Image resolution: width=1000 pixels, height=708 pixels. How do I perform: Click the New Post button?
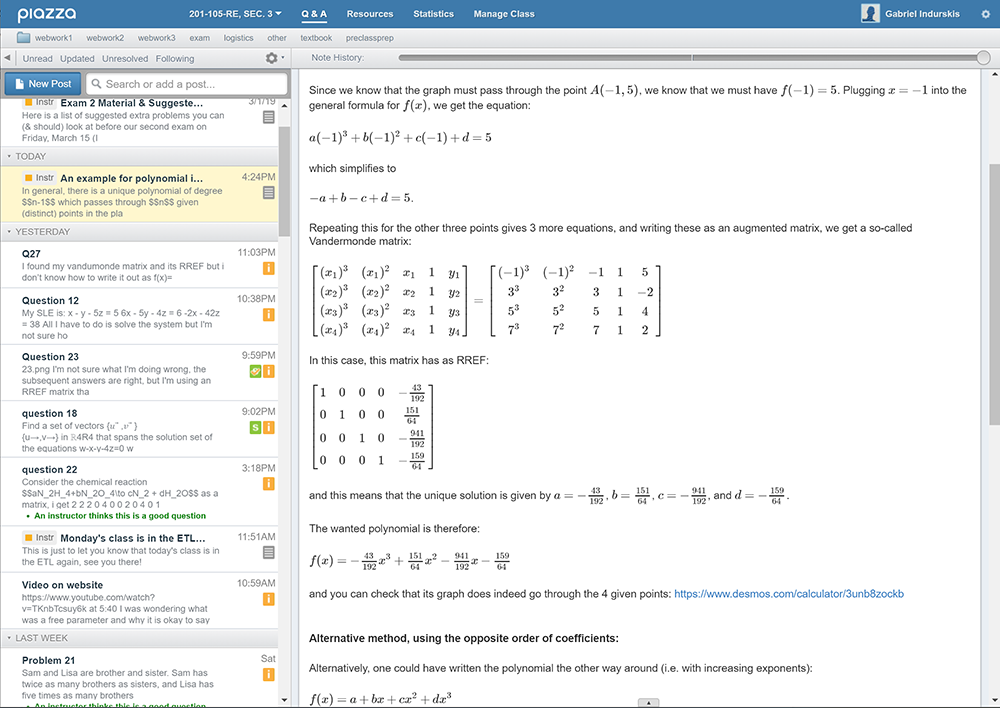[41, 84]
